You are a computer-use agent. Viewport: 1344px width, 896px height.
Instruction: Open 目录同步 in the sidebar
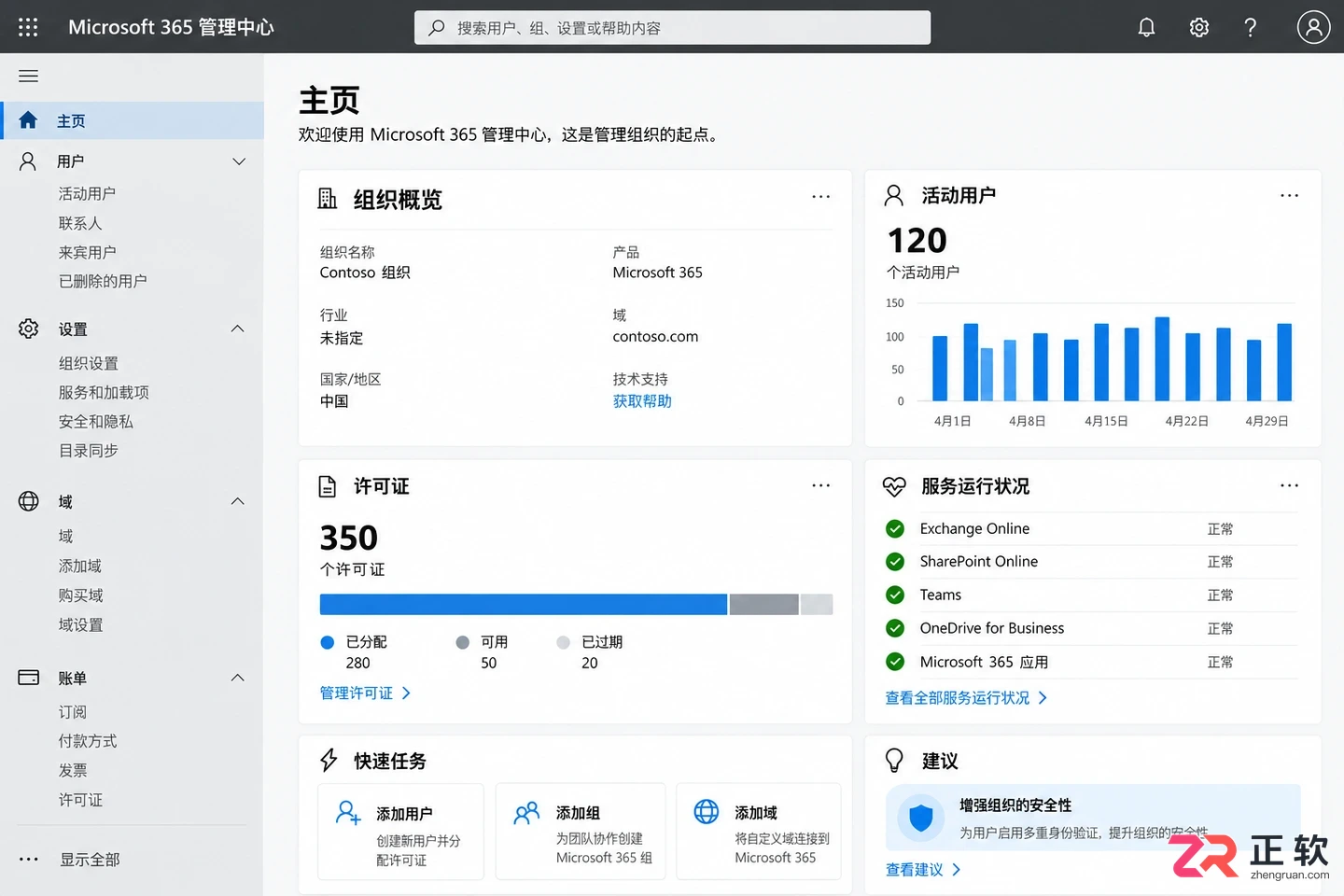[89, 451]
